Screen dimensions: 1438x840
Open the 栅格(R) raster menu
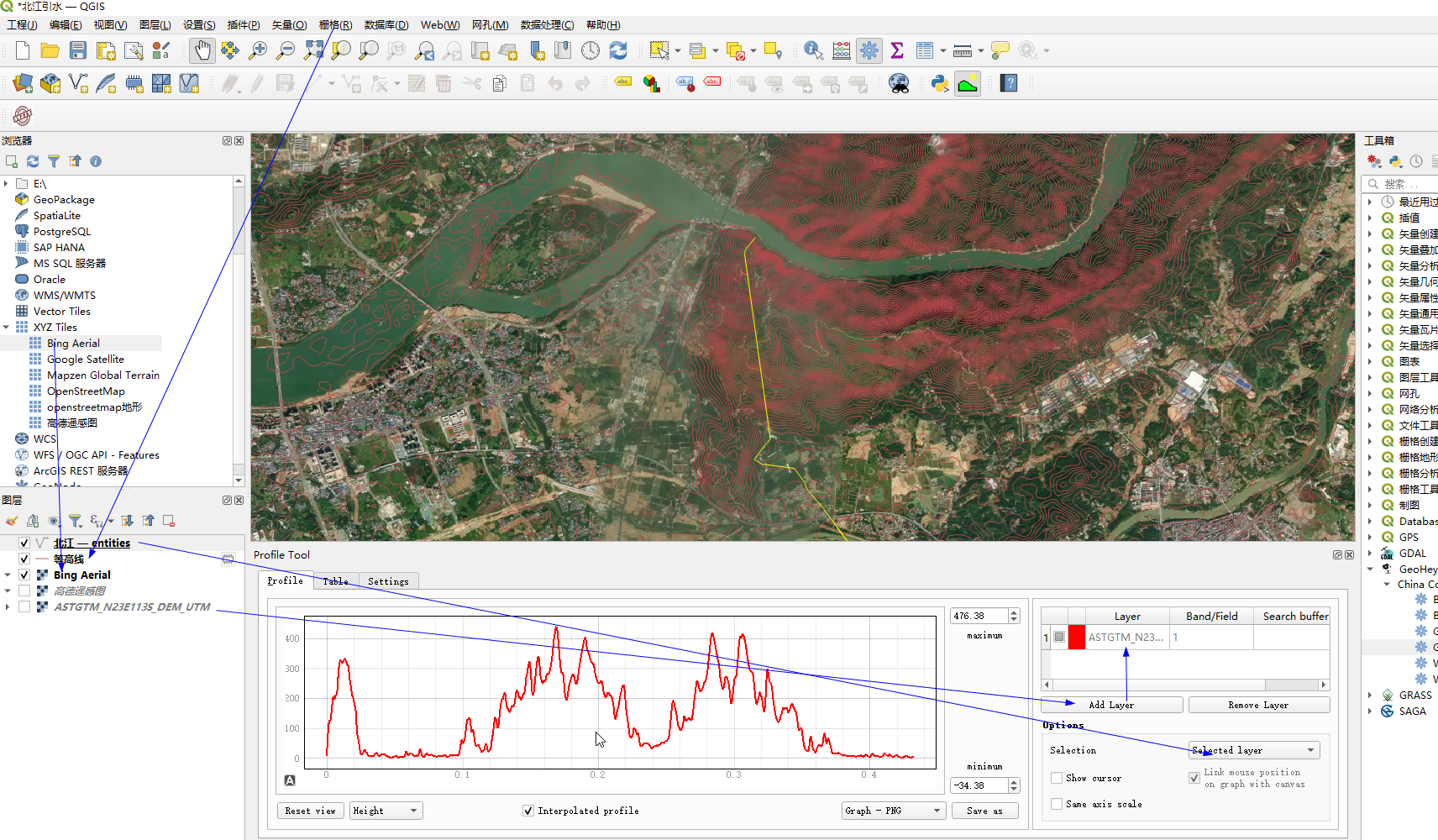(335, 25)
